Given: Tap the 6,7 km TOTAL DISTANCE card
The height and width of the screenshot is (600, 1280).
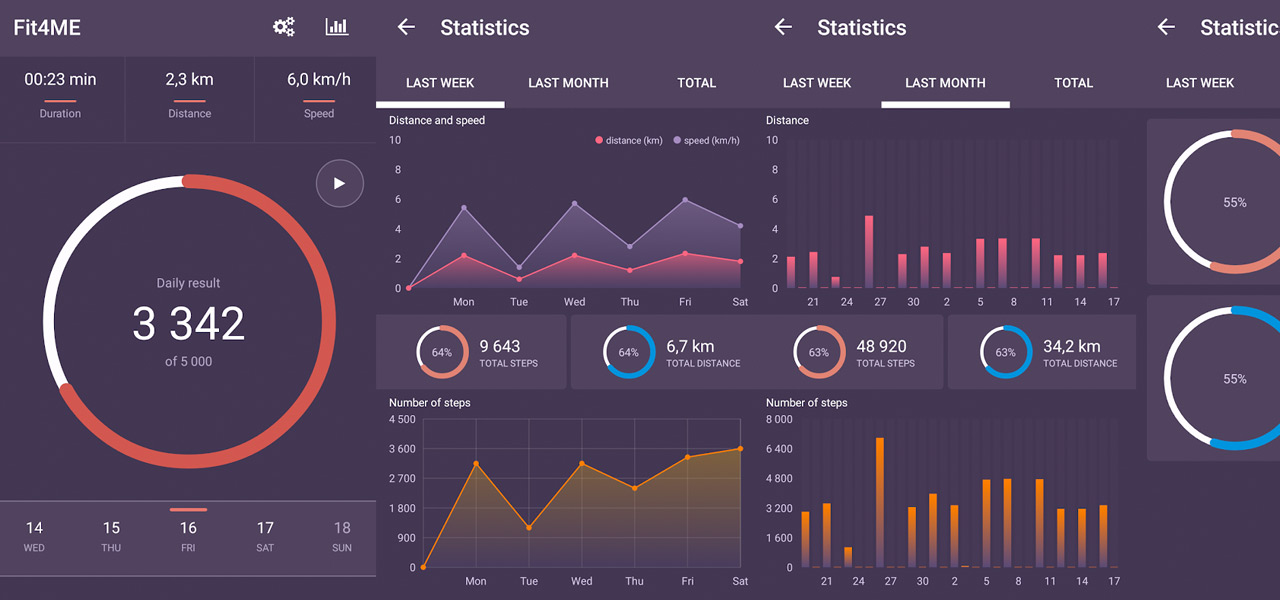Looking at the screenshot, I should click(664, 352).
